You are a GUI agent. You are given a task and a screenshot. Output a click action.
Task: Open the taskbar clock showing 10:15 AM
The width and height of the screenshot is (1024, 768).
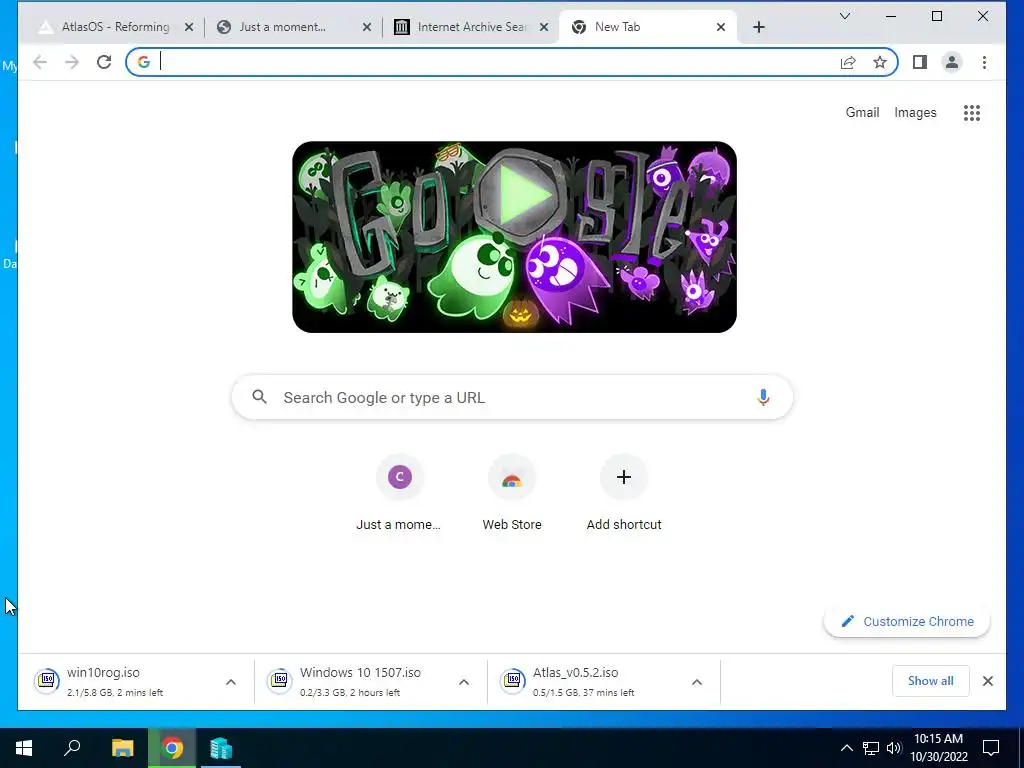(x=938, y=748)
